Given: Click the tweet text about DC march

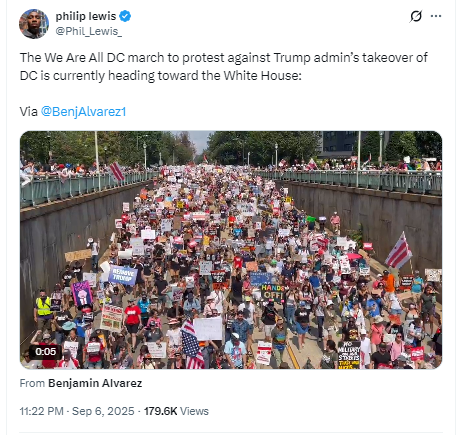Looking at the screenshot, I should (223, 67).
